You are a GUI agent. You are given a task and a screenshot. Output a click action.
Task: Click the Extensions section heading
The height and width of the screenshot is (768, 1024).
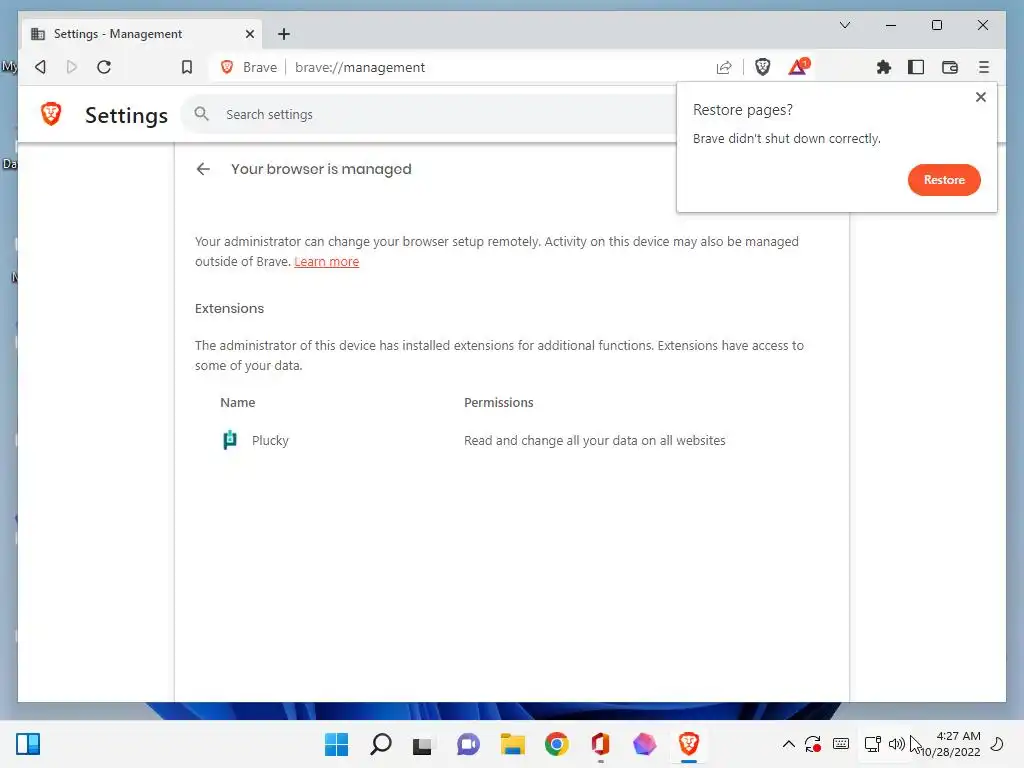tap(229, 308)
